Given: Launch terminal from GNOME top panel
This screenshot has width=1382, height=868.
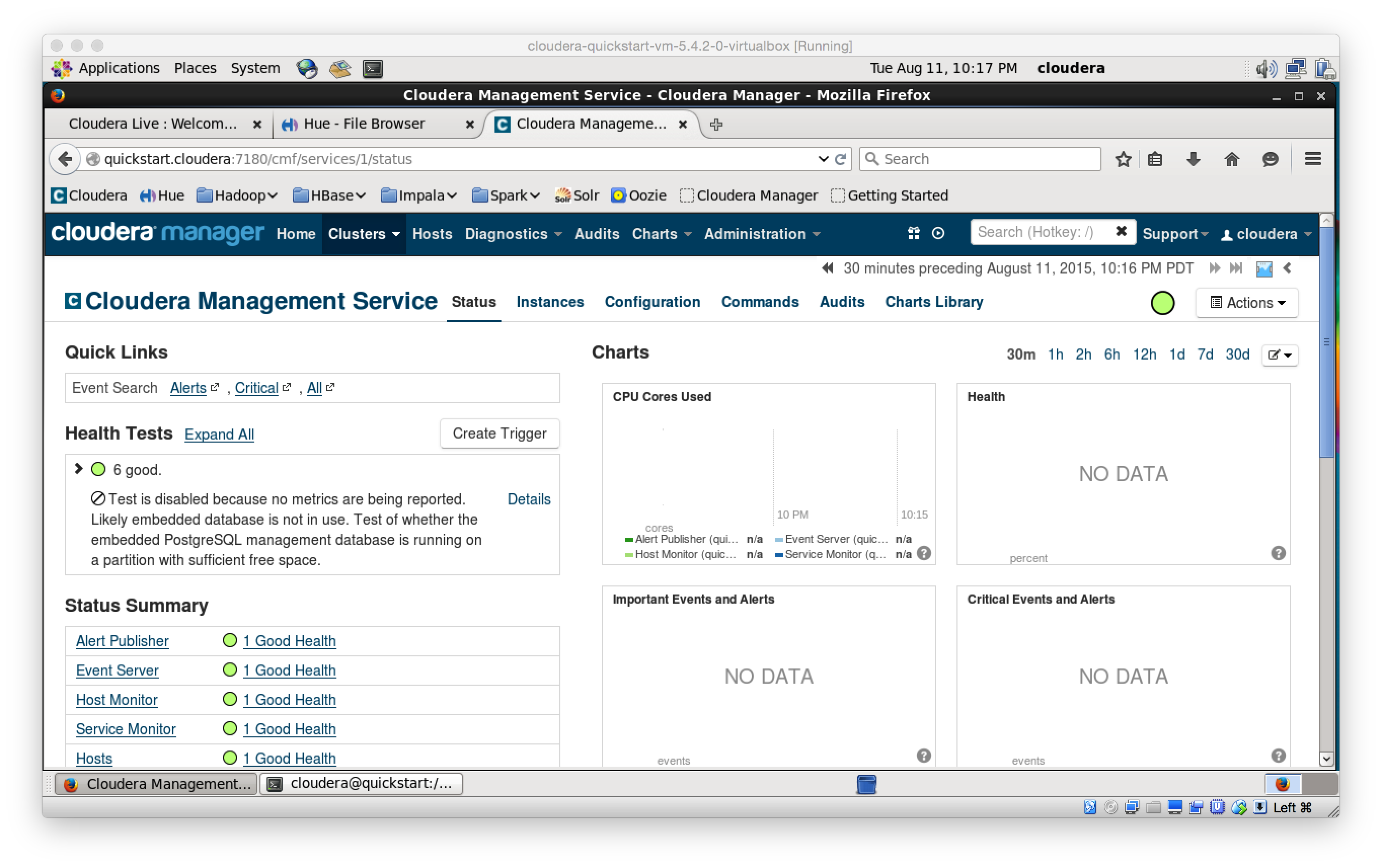Looking at the screenshot, I should pos(372,68).
